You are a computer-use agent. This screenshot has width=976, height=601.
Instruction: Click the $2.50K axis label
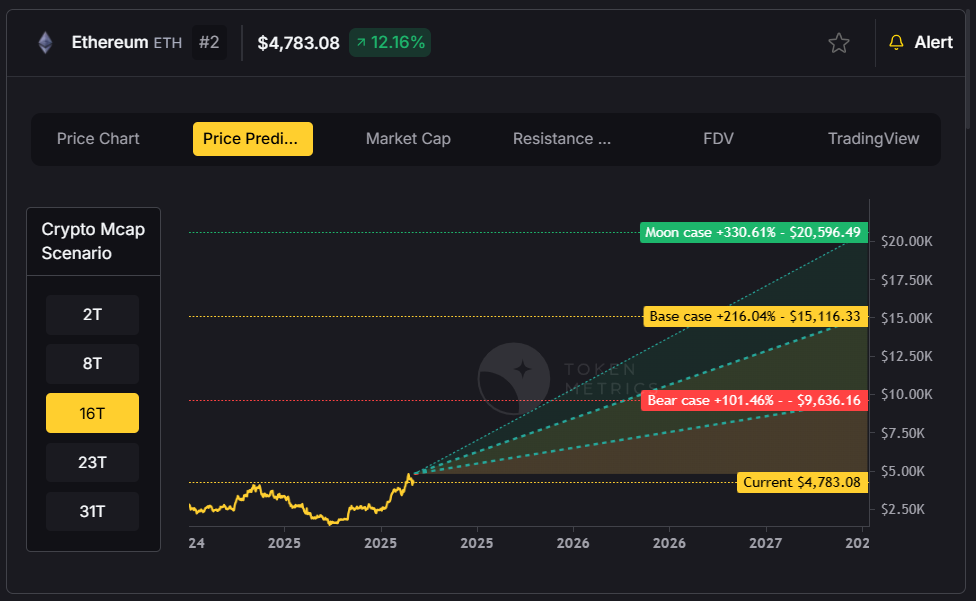coord(903,510)
